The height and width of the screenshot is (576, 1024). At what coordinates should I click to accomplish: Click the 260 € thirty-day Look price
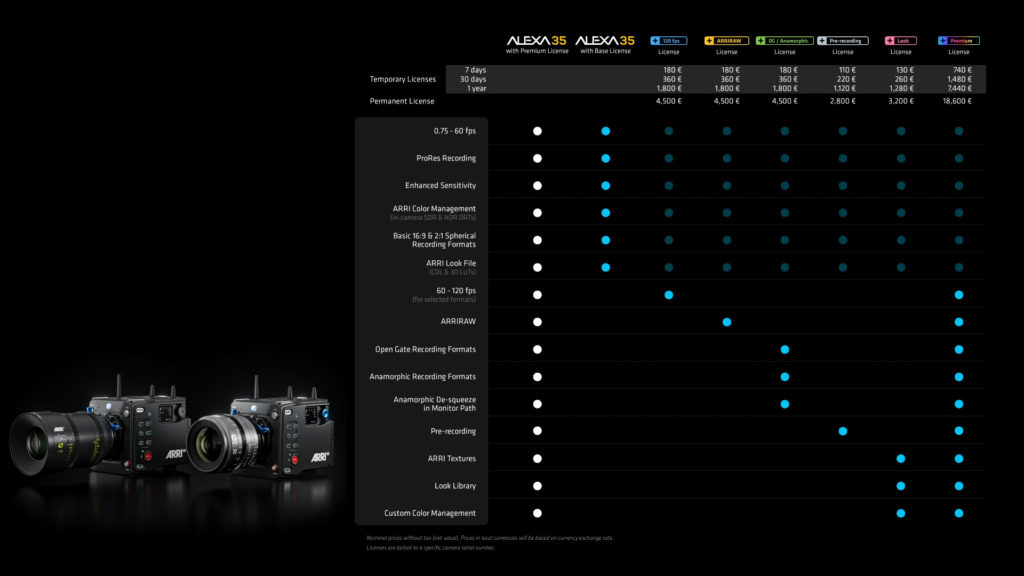point(904,79)
